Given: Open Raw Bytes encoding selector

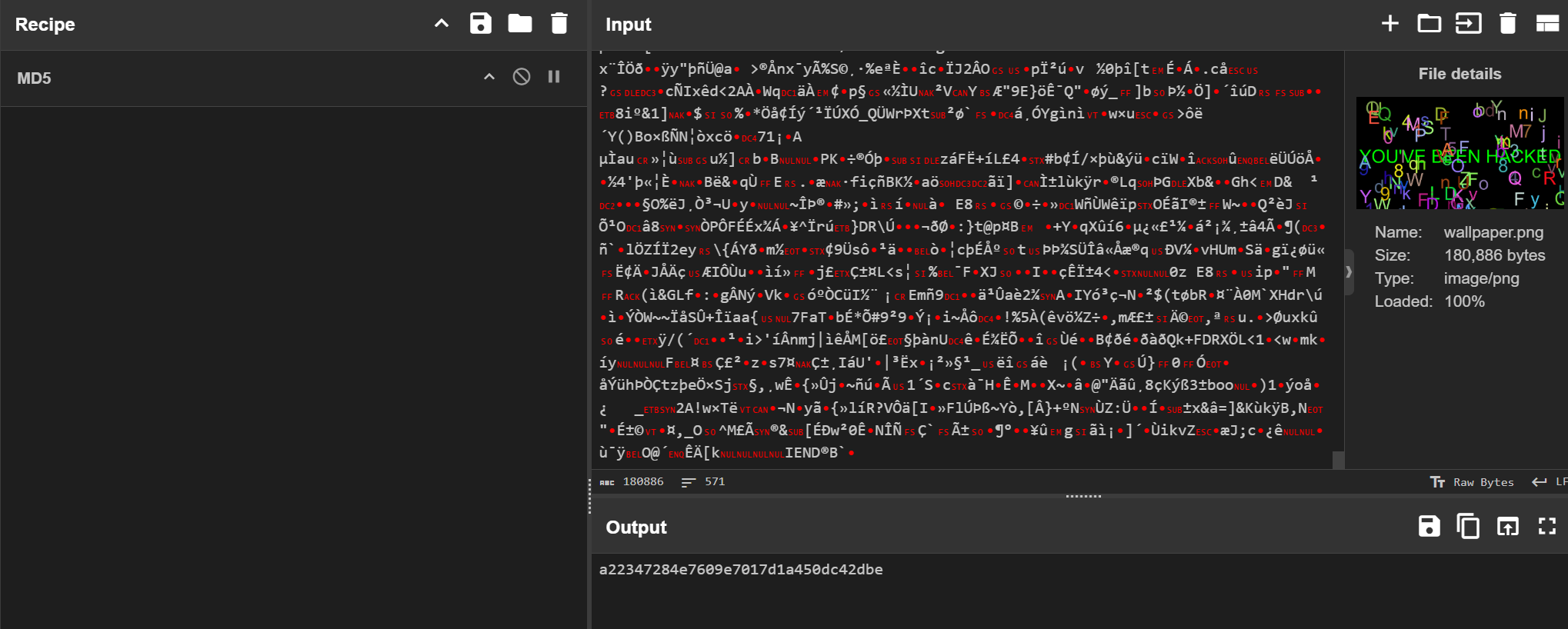Looking at the screenshot, I should [1473, 482].
